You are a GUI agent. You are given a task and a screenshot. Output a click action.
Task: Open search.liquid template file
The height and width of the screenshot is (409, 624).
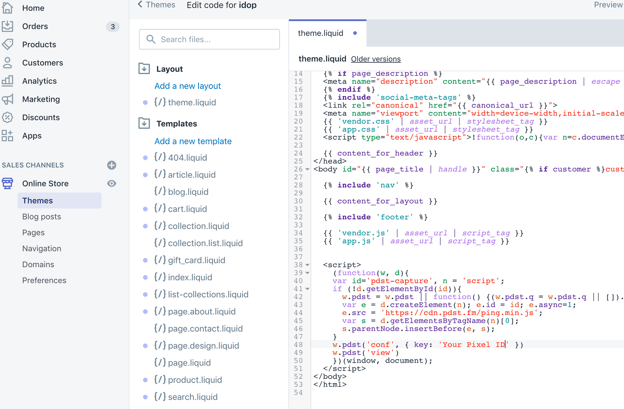click(193, 397)
